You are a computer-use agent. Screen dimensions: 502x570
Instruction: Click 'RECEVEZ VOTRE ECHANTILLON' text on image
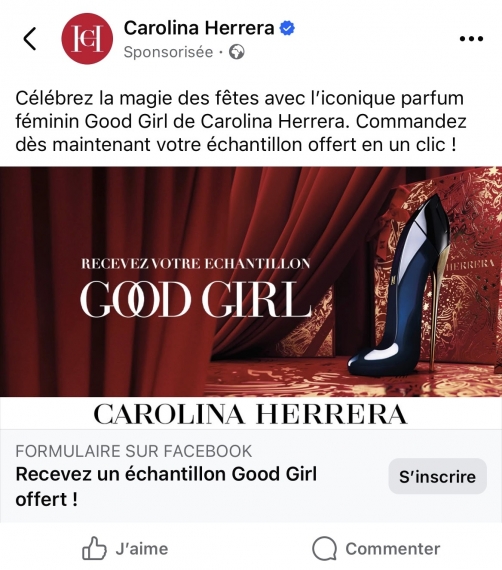tap(196, 264)
